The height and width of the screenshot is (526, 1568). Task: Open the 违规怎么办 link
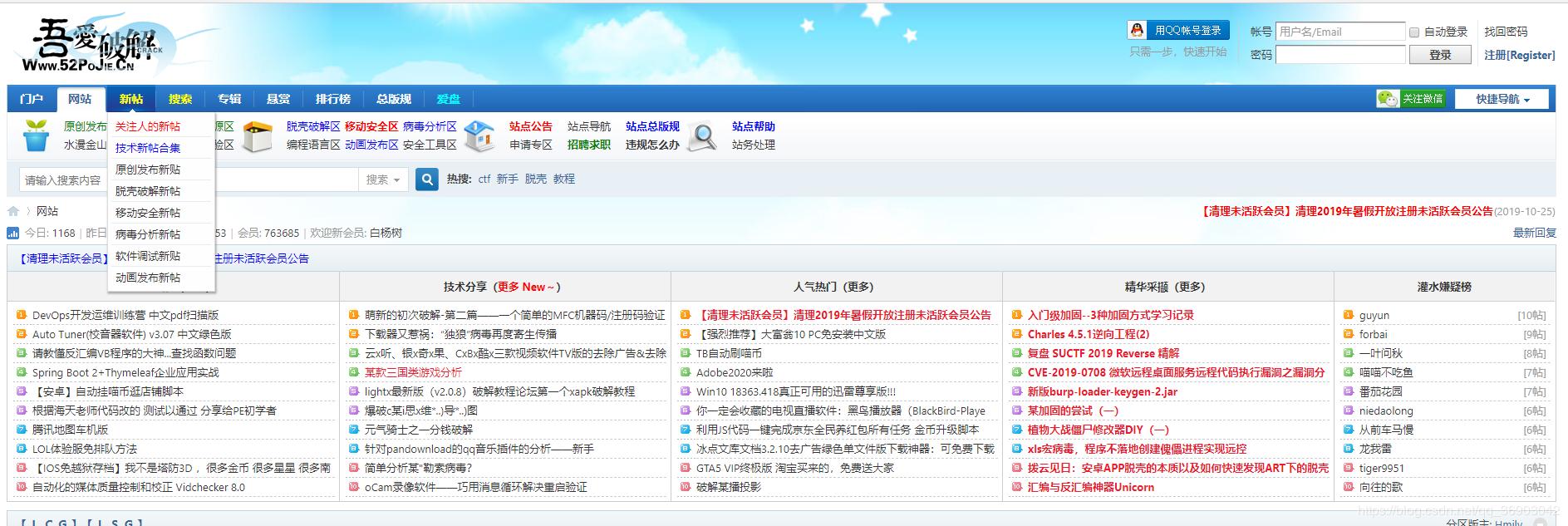click(x=652, y=145)
